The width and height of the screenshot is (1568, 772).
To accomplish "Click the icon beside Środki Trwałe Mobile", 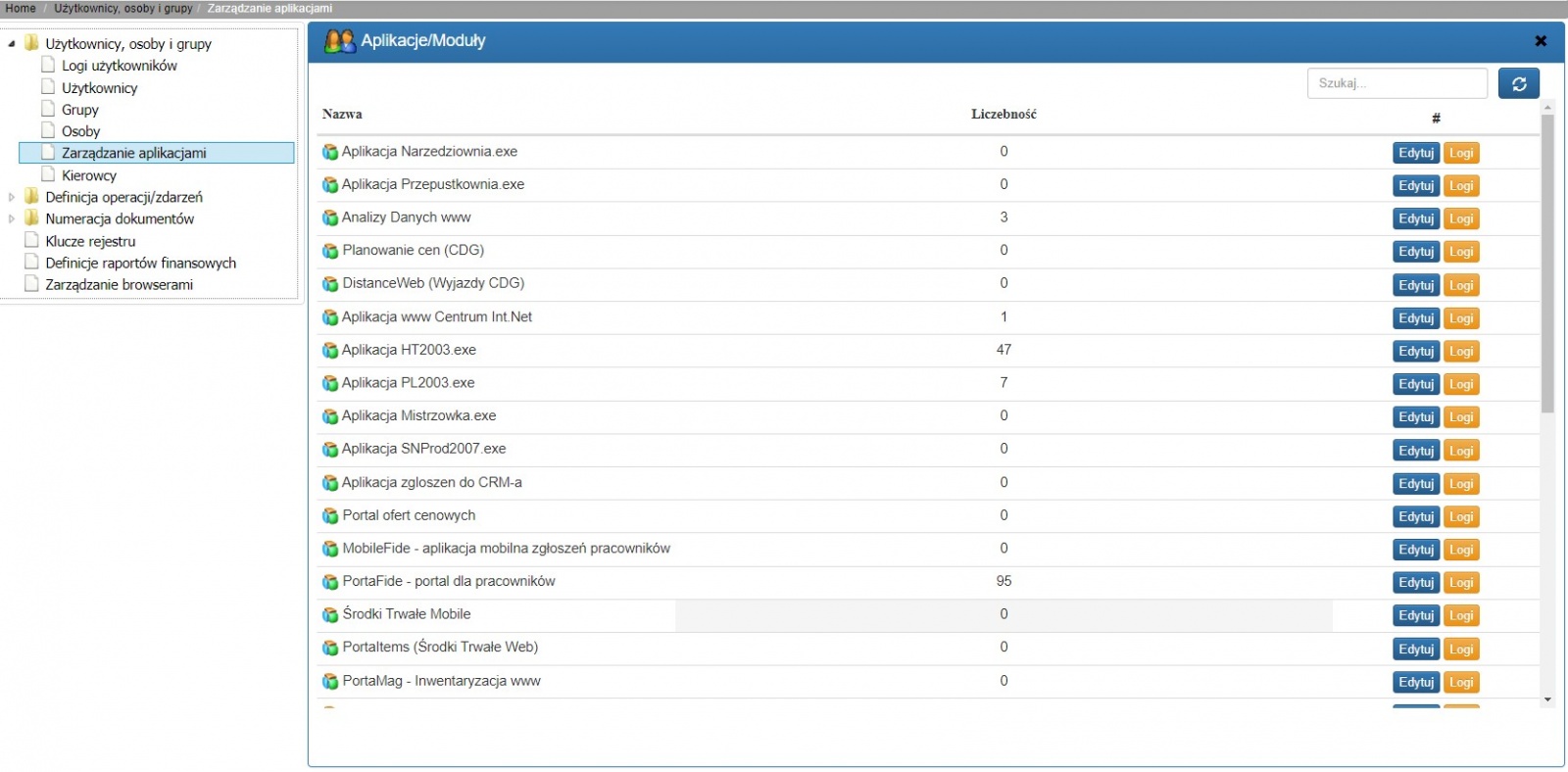I will [330, 615].
